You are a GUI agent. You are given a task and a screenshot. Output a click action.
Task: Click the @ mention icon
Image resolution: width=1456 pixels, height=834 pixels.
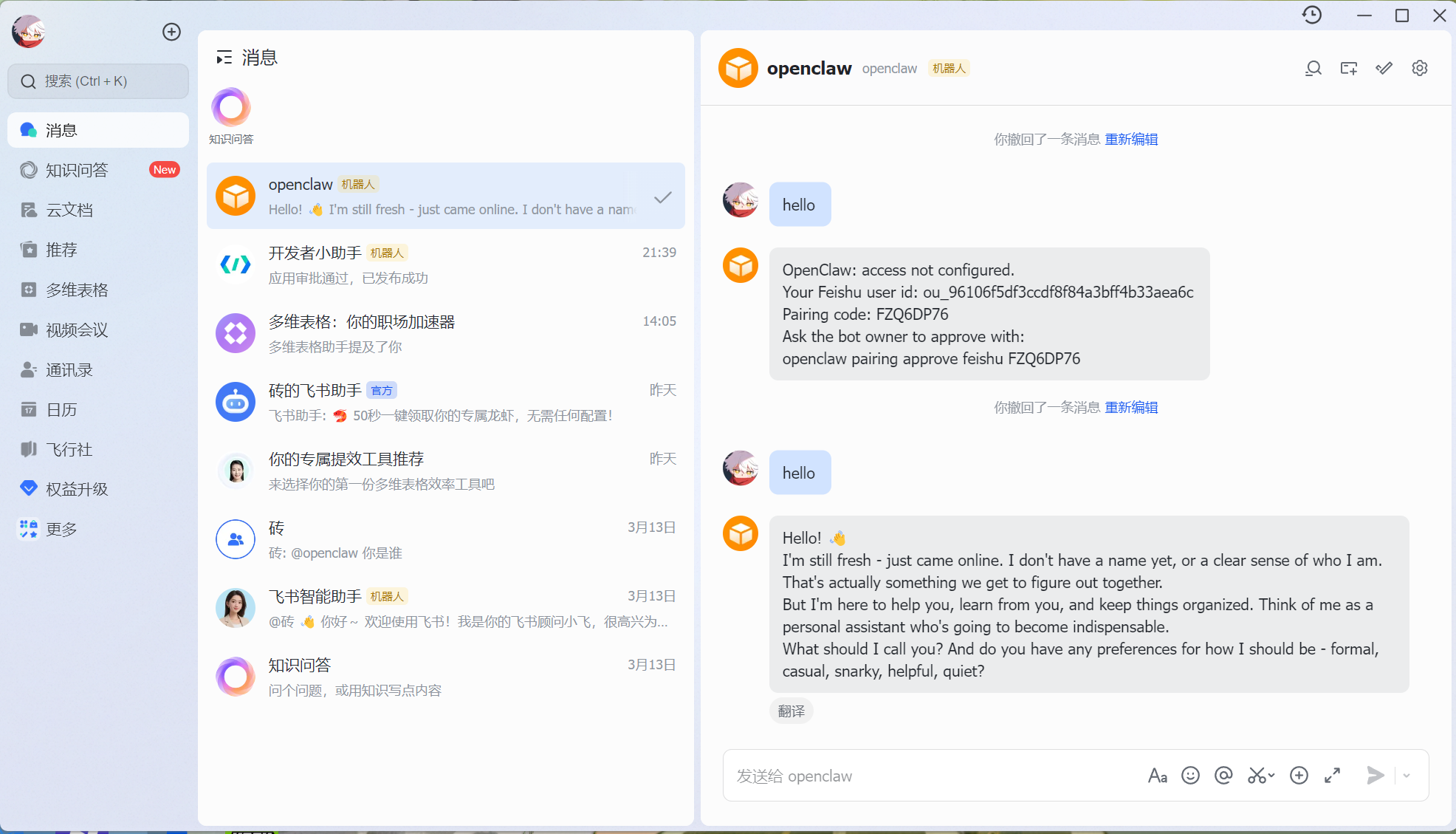pos(1223,776)
